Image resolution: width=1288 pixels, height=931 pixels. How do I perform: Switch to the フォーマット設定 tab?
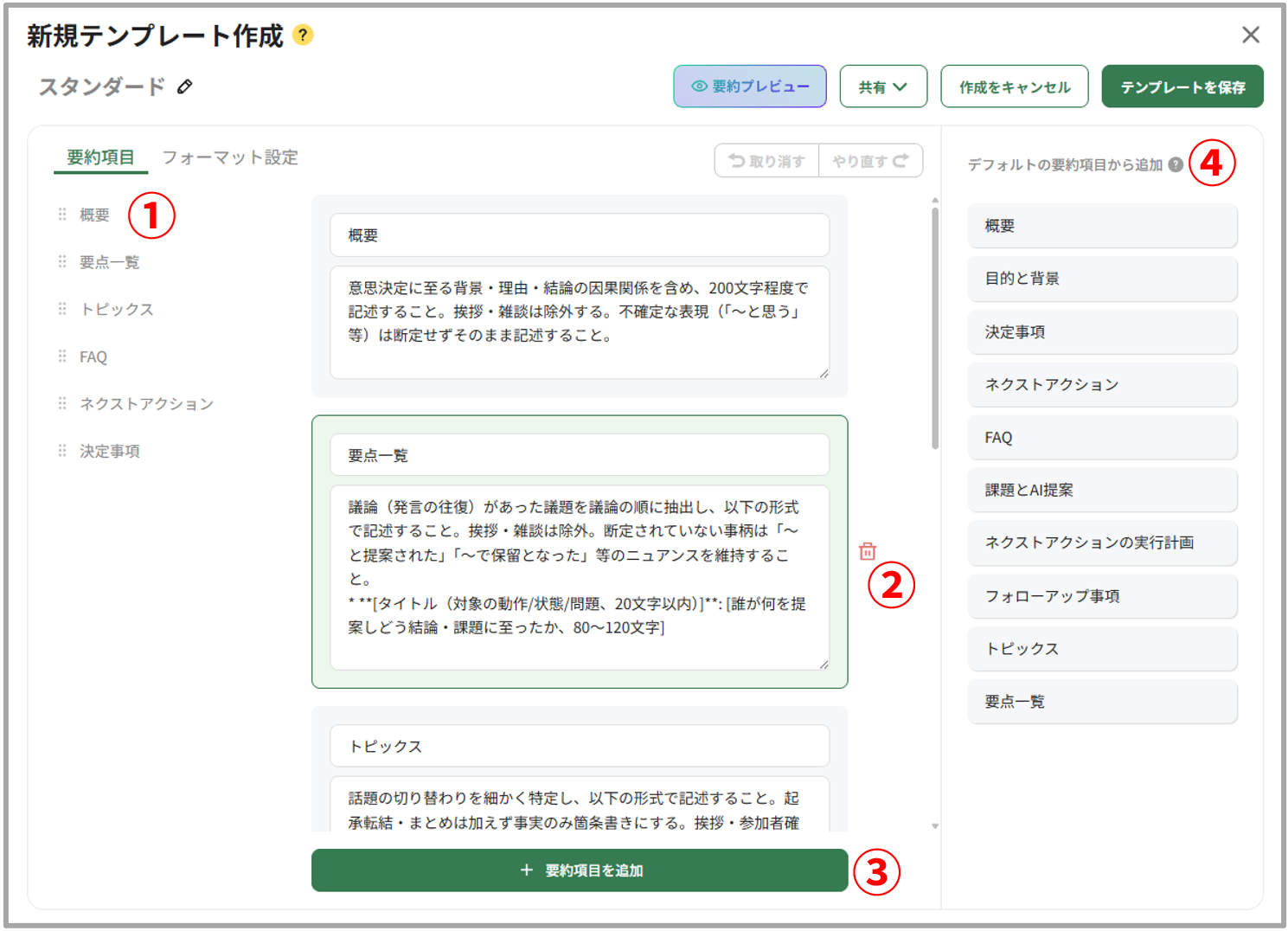coord(230,157)
